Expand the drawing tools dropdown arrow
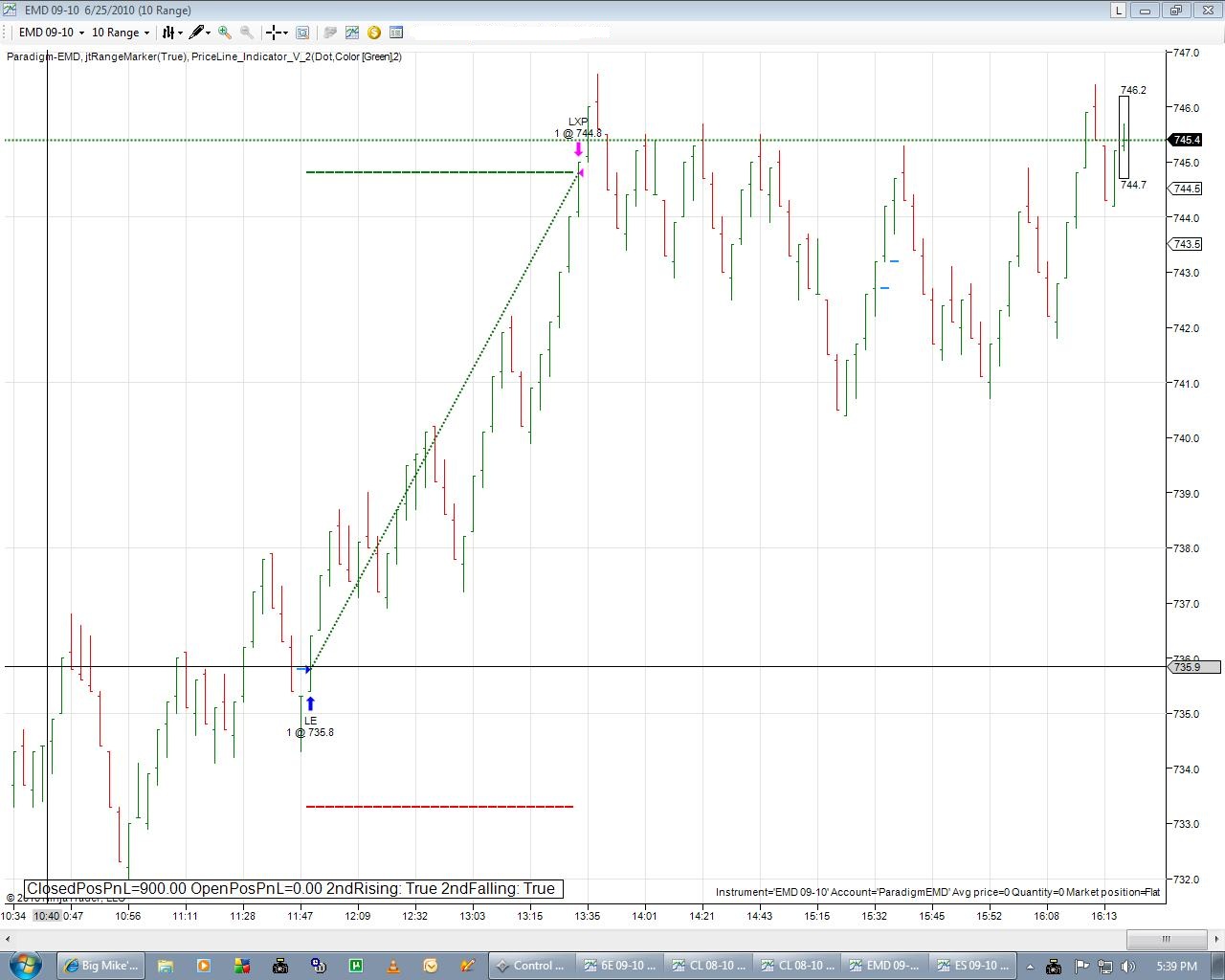 coord(209,33)
